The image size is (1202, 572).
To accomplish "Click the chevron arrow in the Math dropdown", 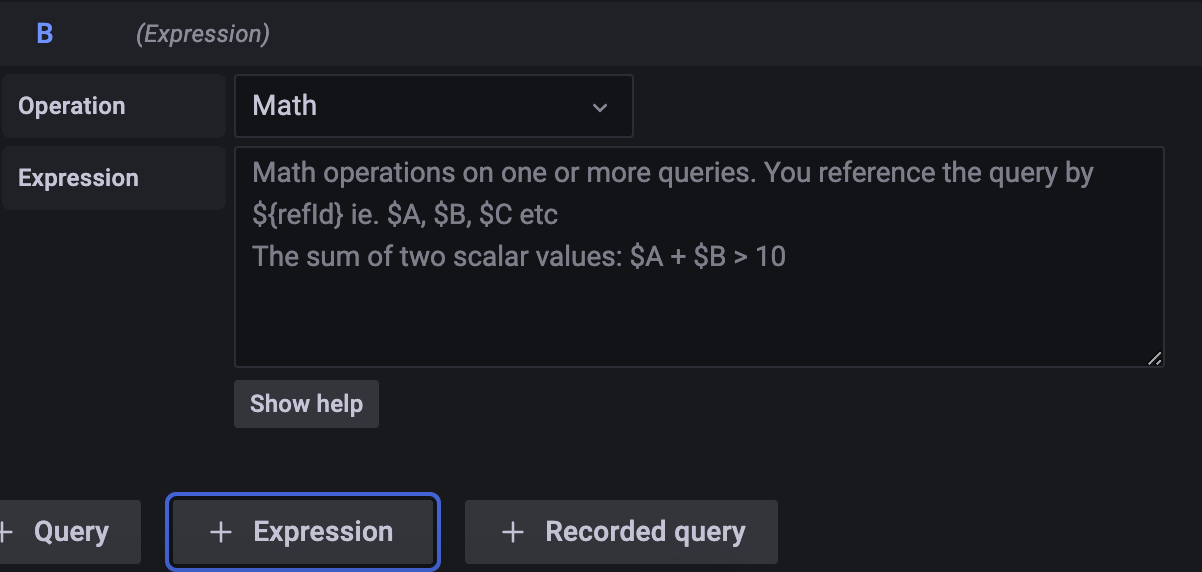I will [x=600, y=107].
